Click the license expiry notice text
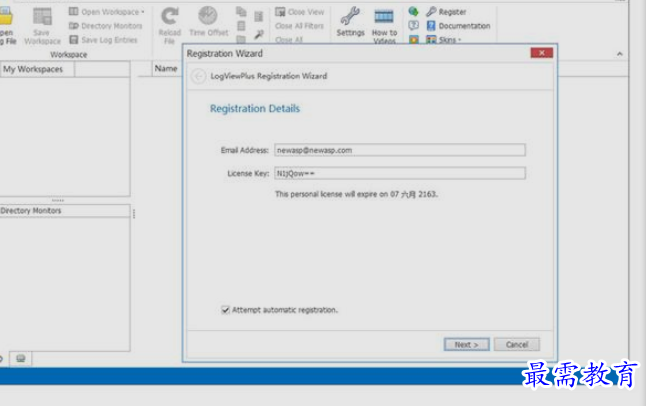 coord(356,194)
